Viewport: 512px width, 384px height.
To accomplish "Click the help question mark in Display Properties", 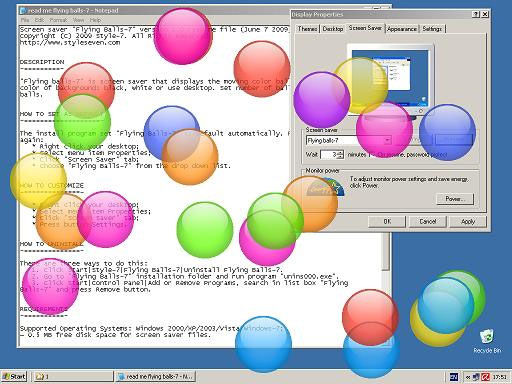I will tap(476, 14).
